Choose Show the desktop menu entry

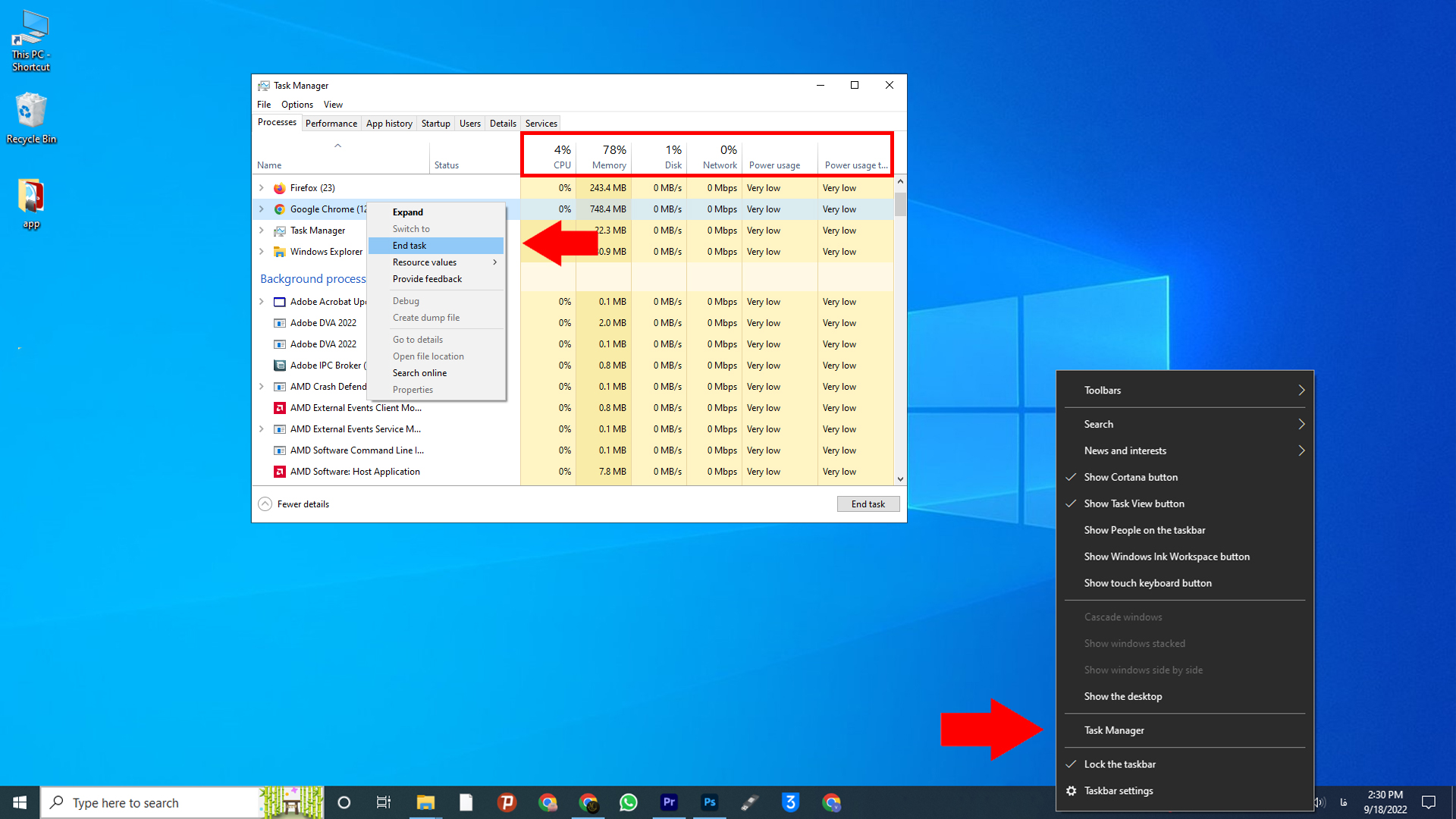point(1185,696)
